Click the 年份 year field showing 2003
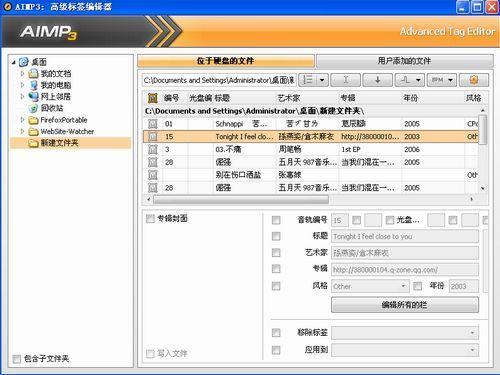The image size is (500, 375). (464, 286)
